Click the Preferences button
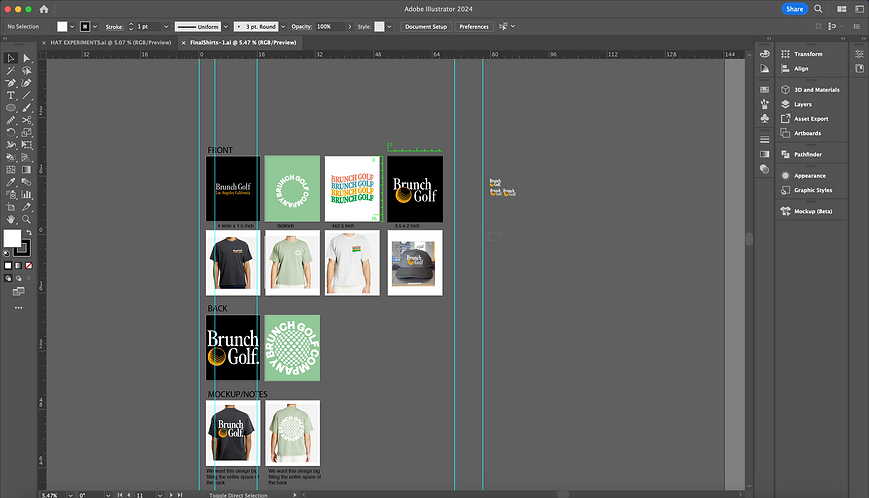The height and width of the screenshot is (498, 869). (474, 27)
